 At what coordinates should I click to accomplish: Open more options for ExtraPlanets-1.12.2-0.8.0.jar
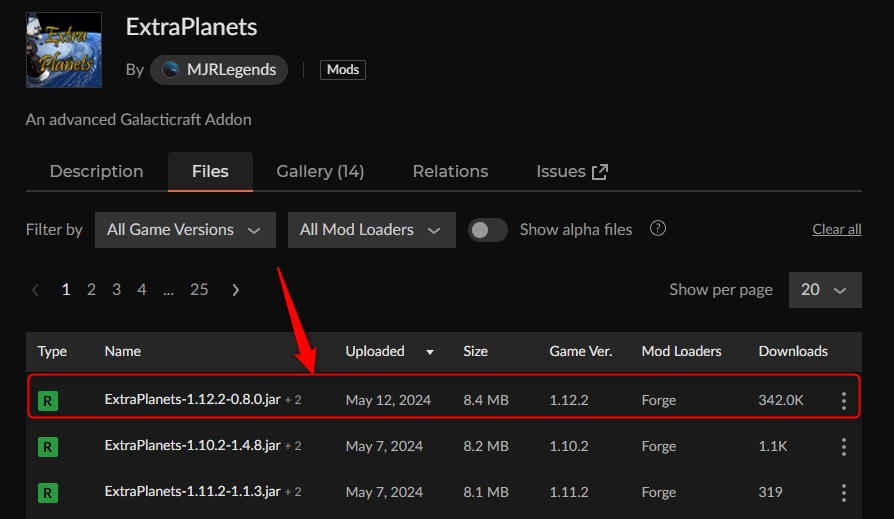coord(844,400)
